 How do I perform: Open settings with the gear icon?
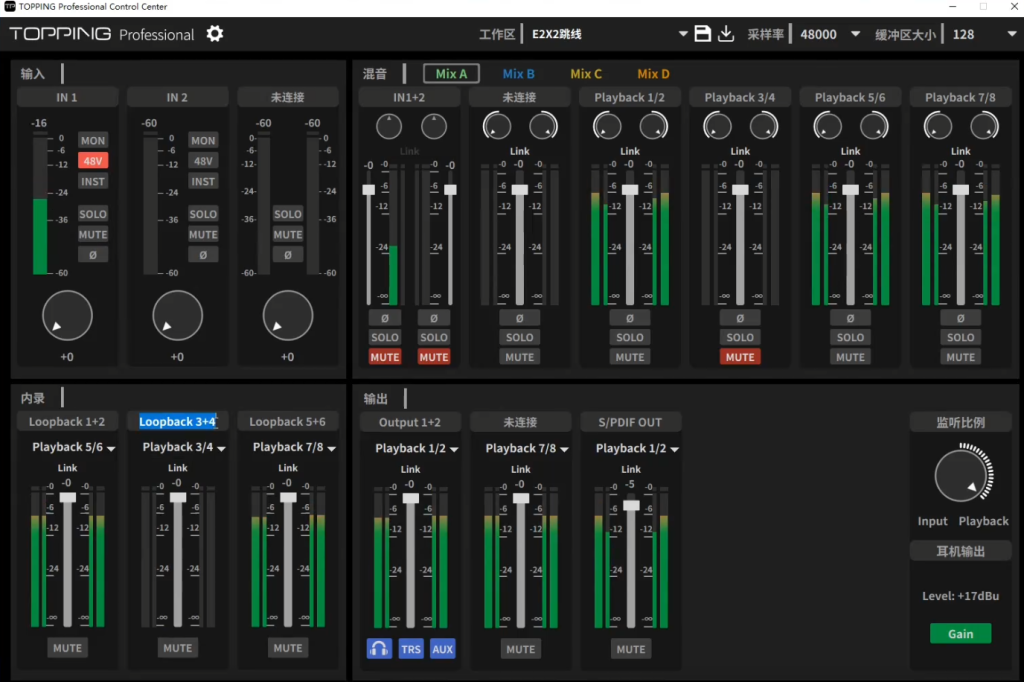click(215, 34)
